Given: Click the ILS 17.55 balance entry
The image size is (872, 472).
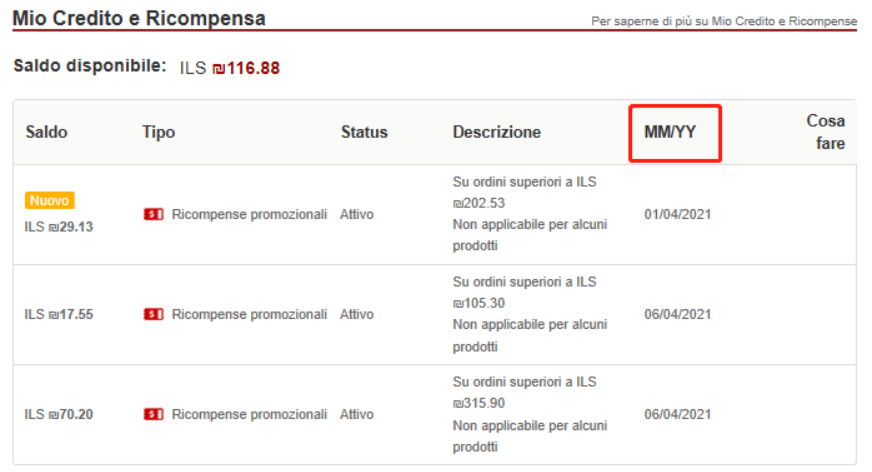Looking at the screenshot, I should pyautogui.click(x=59, y=314).
